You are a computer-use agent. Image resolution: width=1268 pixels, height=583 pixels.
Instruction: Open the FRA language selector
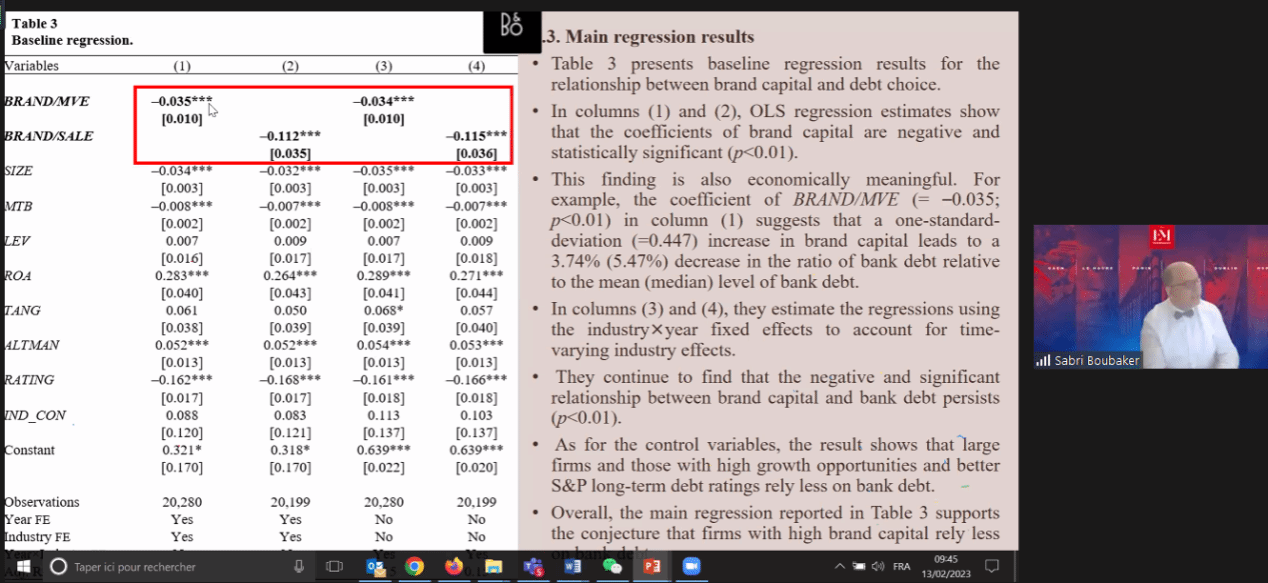[x=901, y=567]
